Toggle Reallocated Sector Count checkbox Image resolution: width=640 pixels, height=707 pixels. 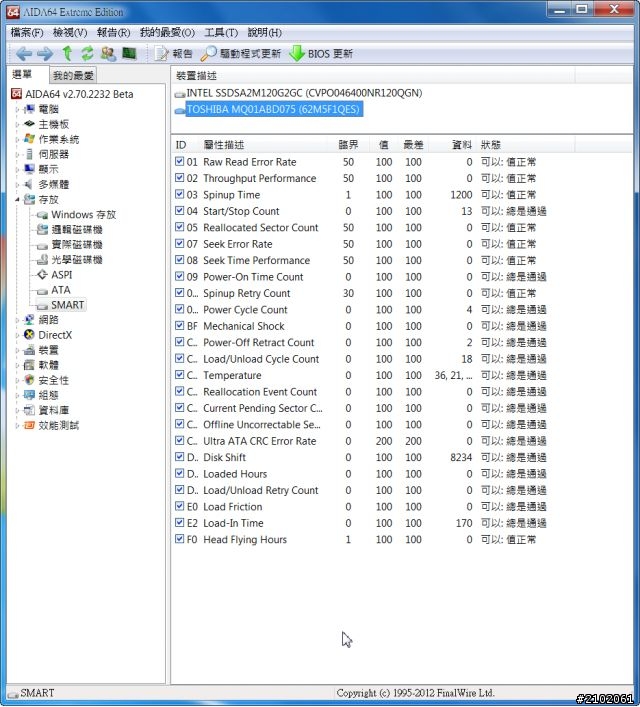pyautogui.click(x=180, y=227)
